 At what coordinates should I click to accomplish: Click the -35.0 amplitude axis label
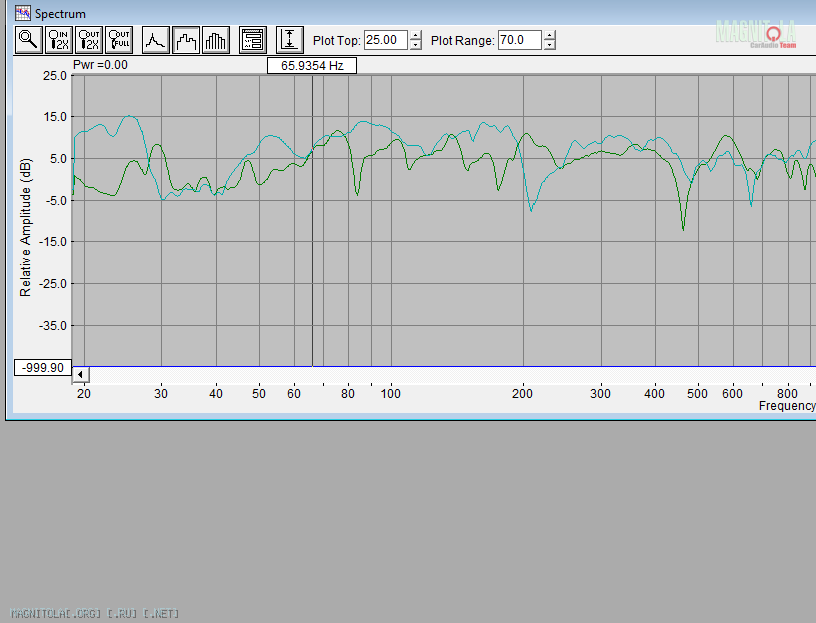click(x=53, y=326)
